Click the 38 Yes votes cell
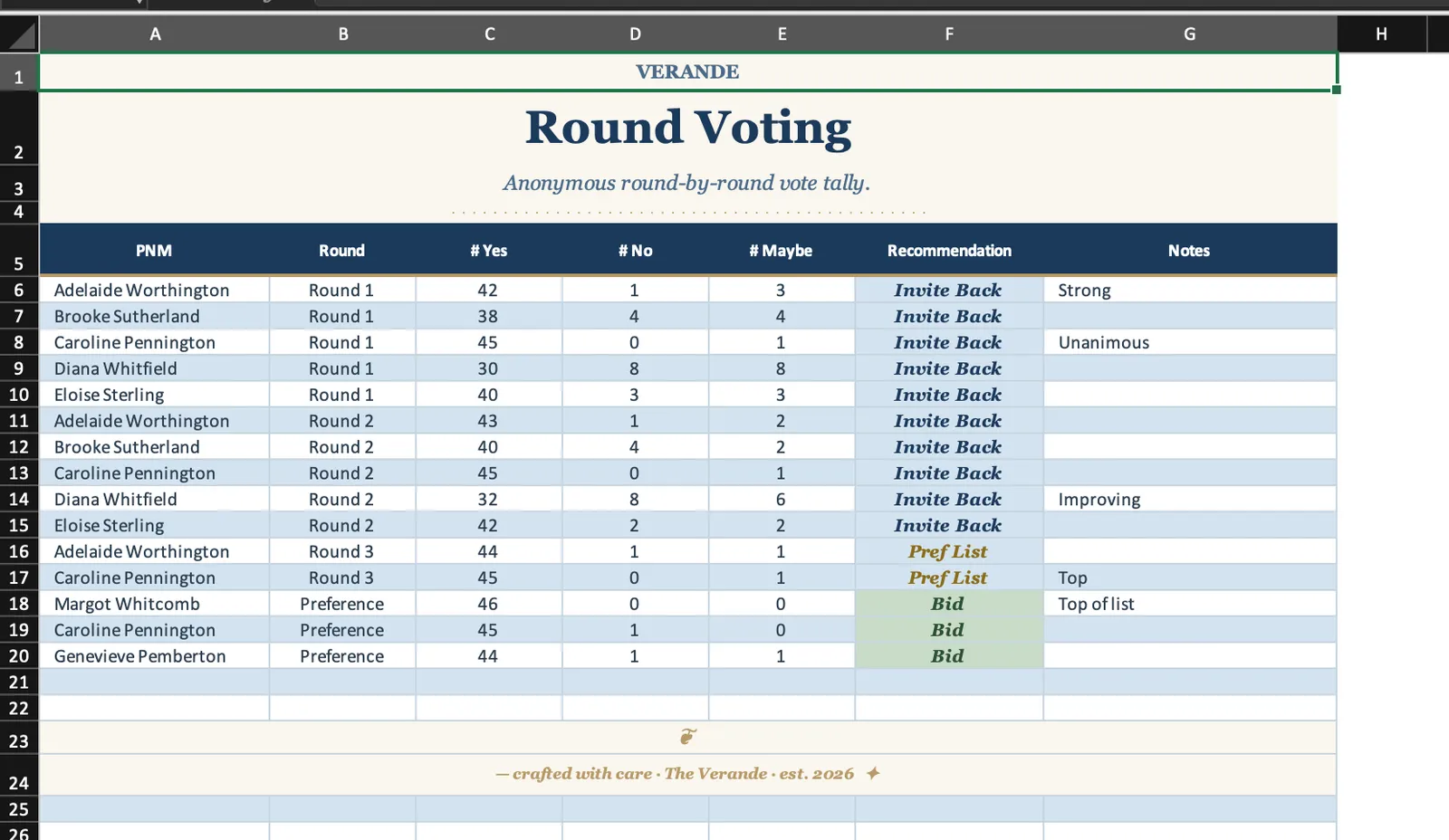This screenshot has width=1449, height=840. [489, 317]
